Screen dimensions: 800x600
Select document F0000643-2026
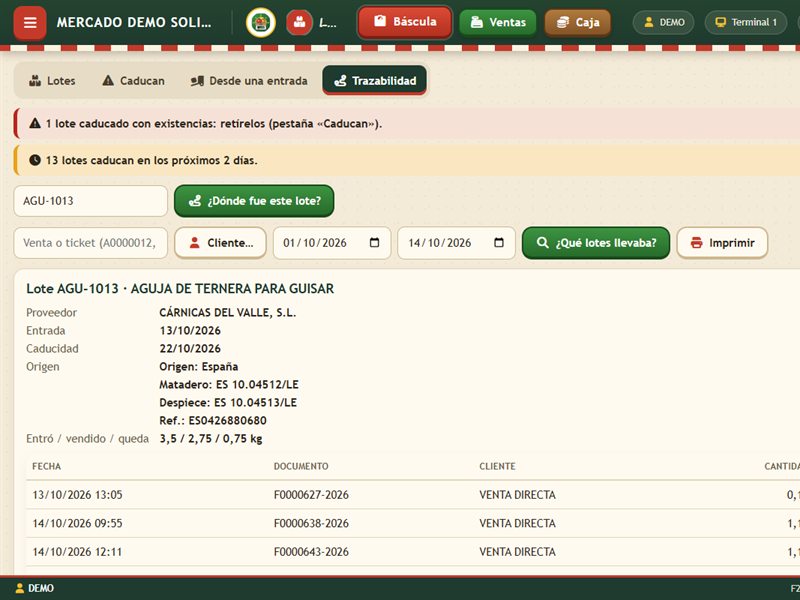click(311, 552)
